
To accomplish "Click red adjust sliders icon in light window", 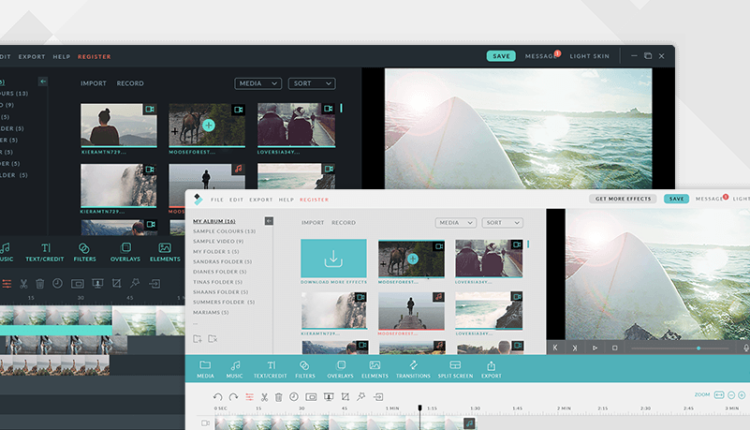I will [249, 397].
